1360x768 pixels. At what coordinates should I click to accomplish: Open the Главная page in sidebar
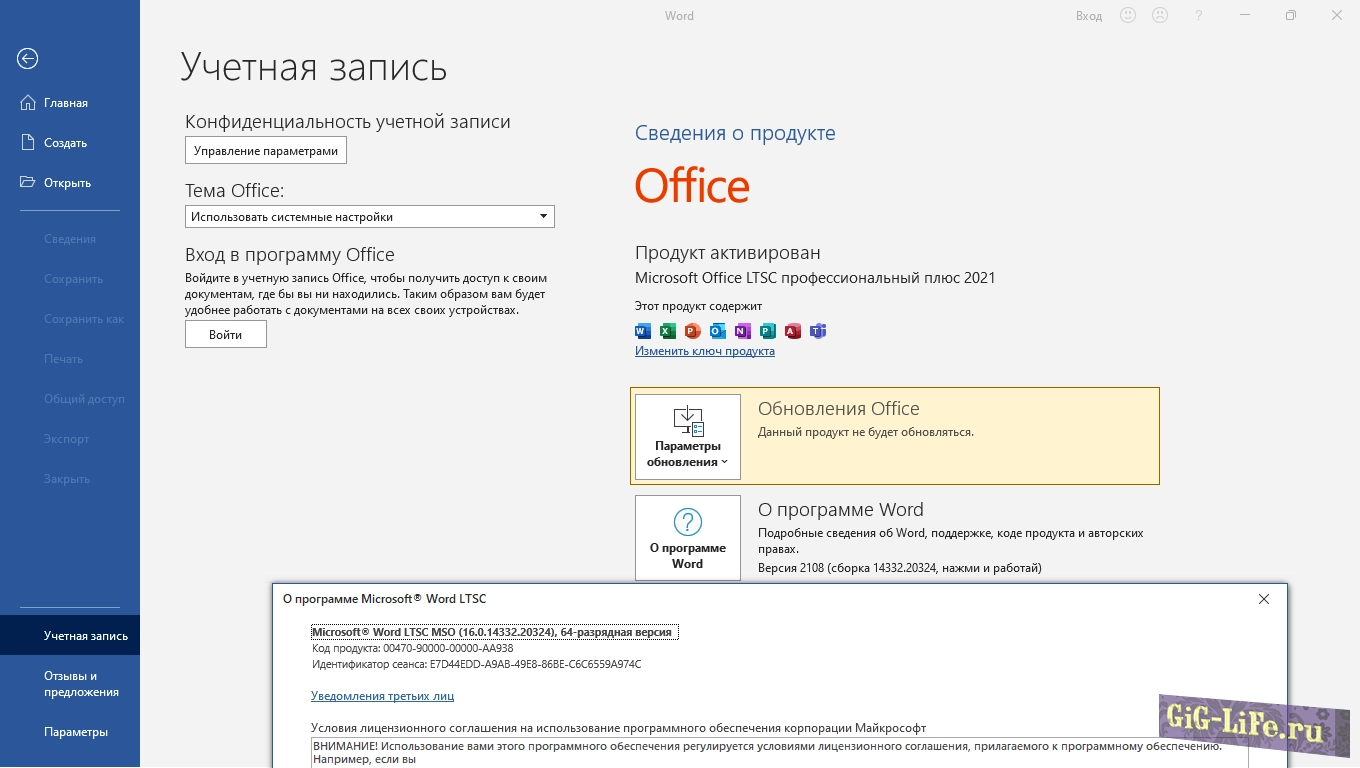66,103
